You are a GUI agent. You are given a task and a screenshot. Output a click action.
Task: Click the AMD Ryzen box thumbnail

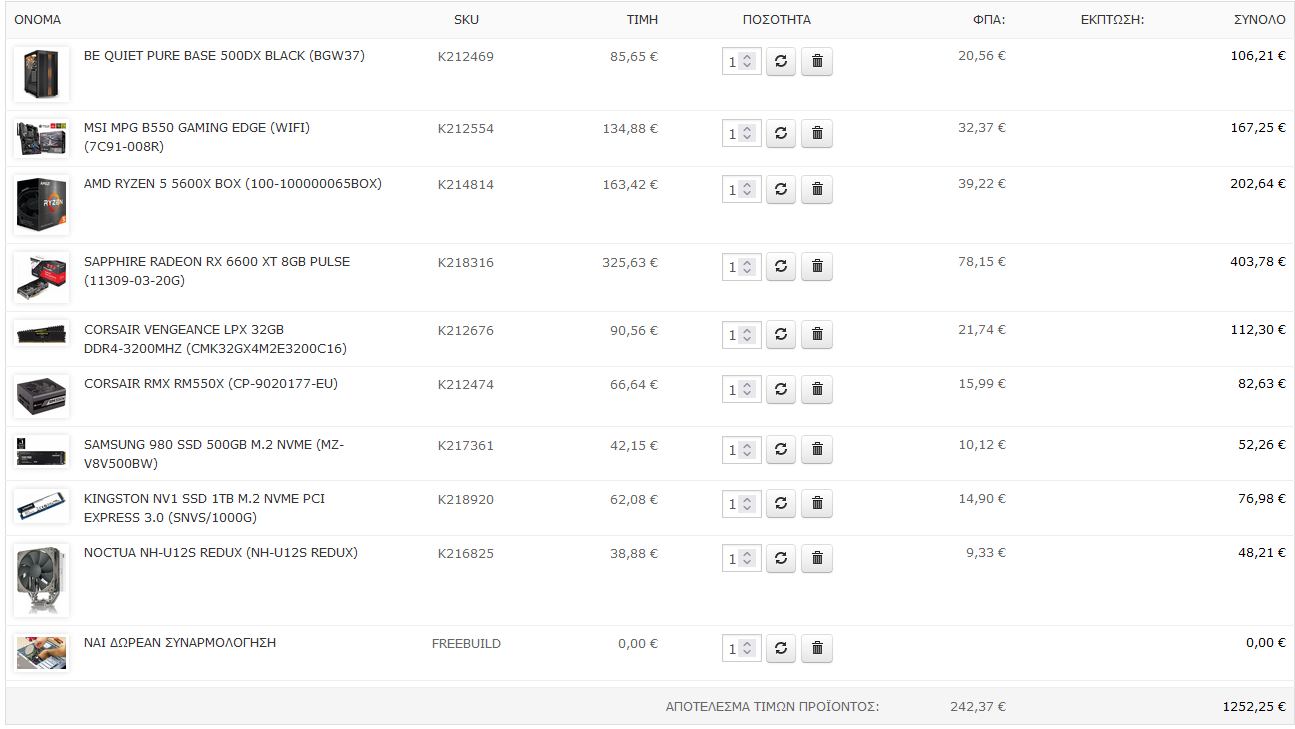41,204
